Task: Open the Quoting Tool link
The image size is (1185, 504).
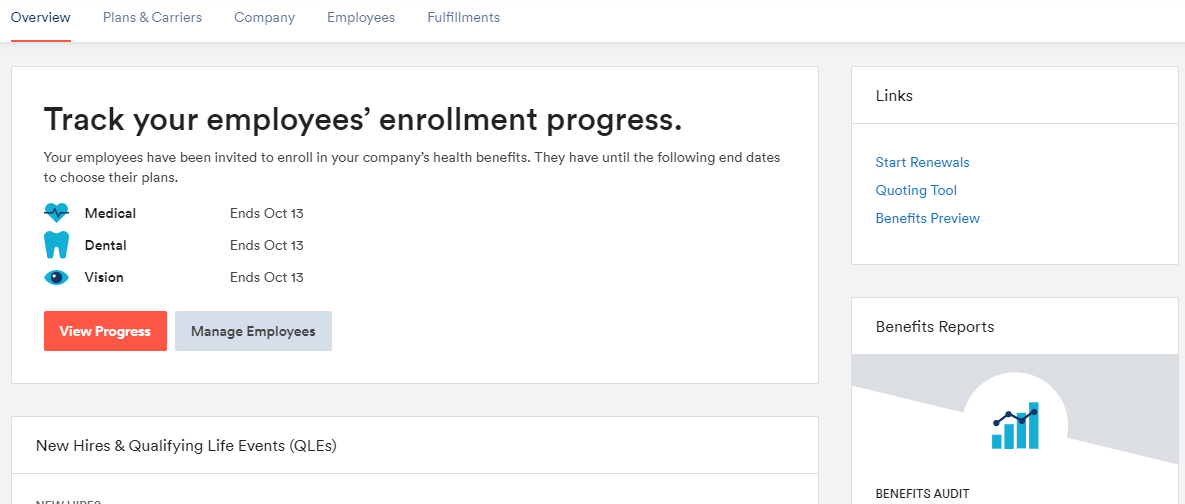Action: pos(916,190)
